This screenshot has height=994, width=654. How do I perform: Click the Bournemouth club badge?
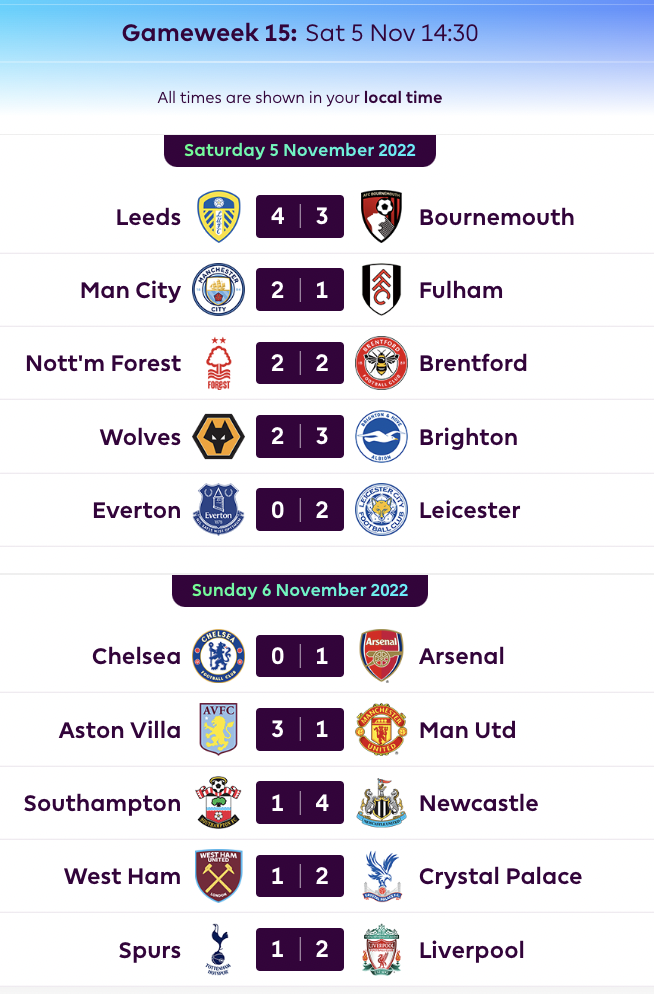[x=381, y=216]
